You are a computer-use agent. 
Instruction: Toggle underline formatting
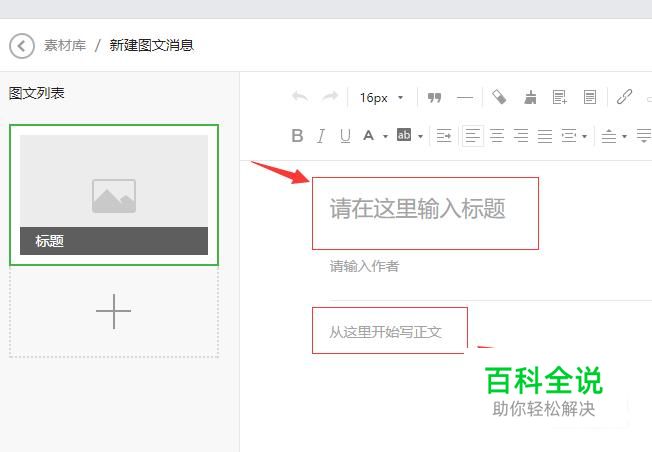[x=345, y=136]
